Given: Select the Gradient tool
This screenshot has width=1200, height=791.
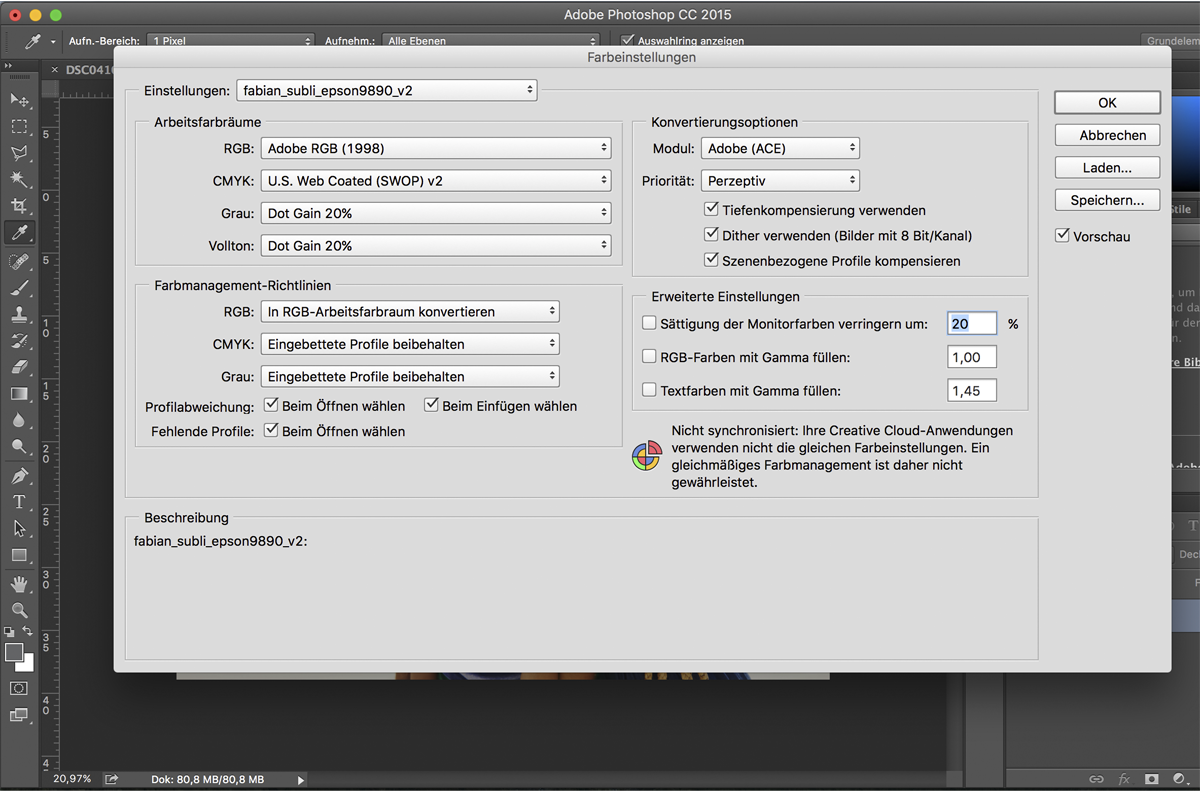Looking at the screenshot, I should click(19, 394).
